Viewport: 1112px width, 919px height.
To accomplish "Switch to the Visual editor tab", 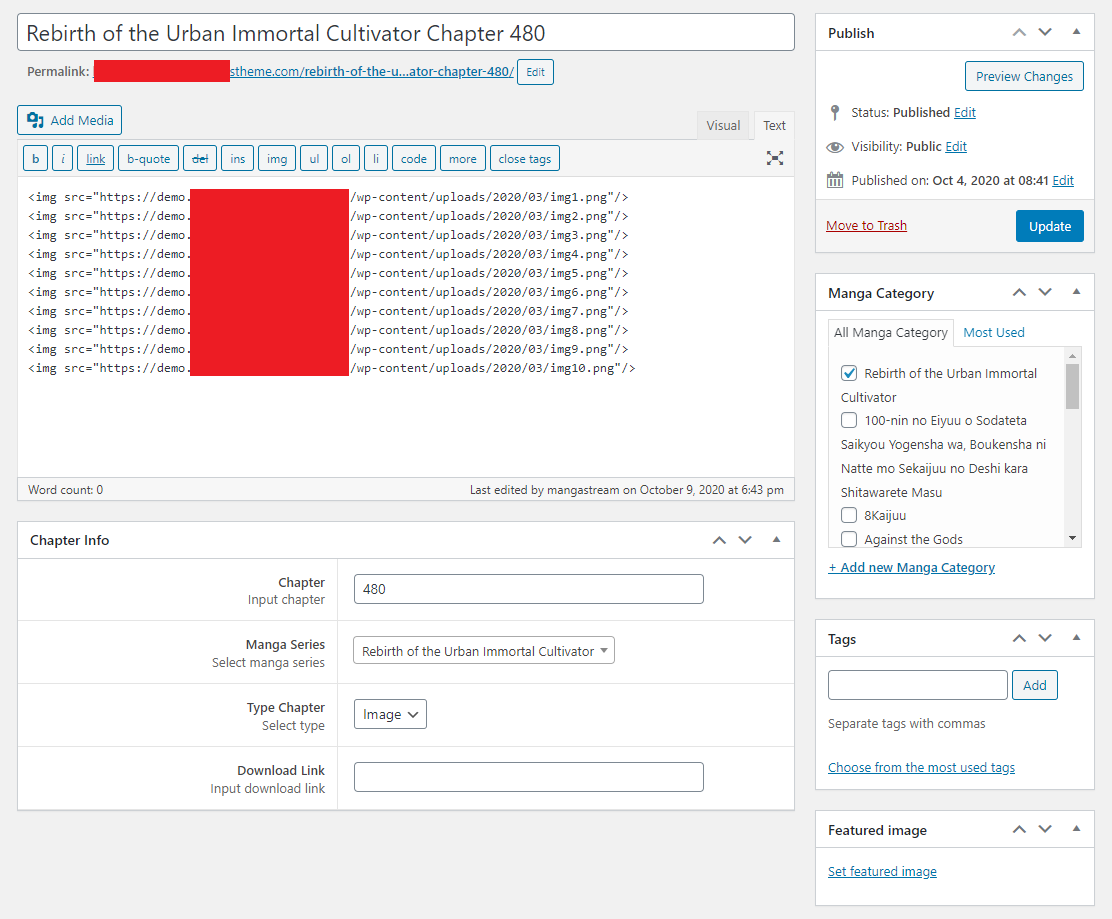I will pyautogui.click(x=723, y=125).
